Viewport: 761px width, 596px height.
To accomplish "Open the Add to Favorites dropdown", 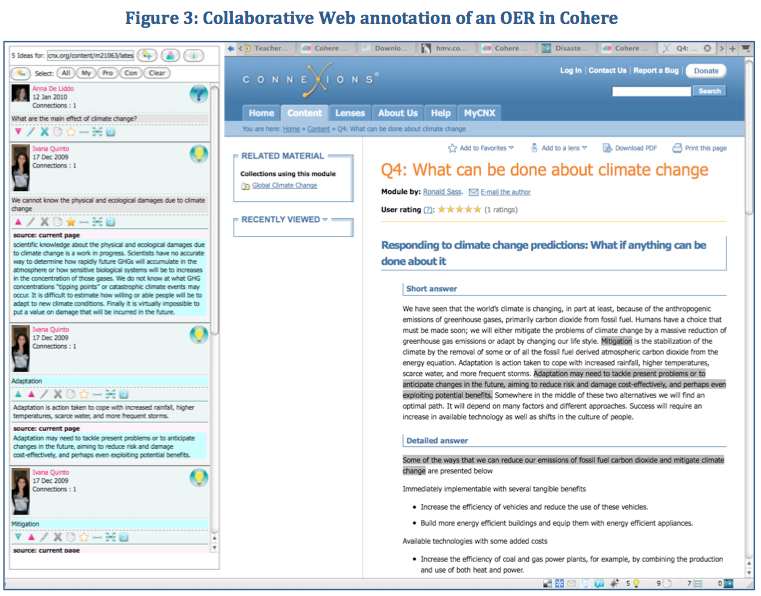I will [x=480, y=148].
